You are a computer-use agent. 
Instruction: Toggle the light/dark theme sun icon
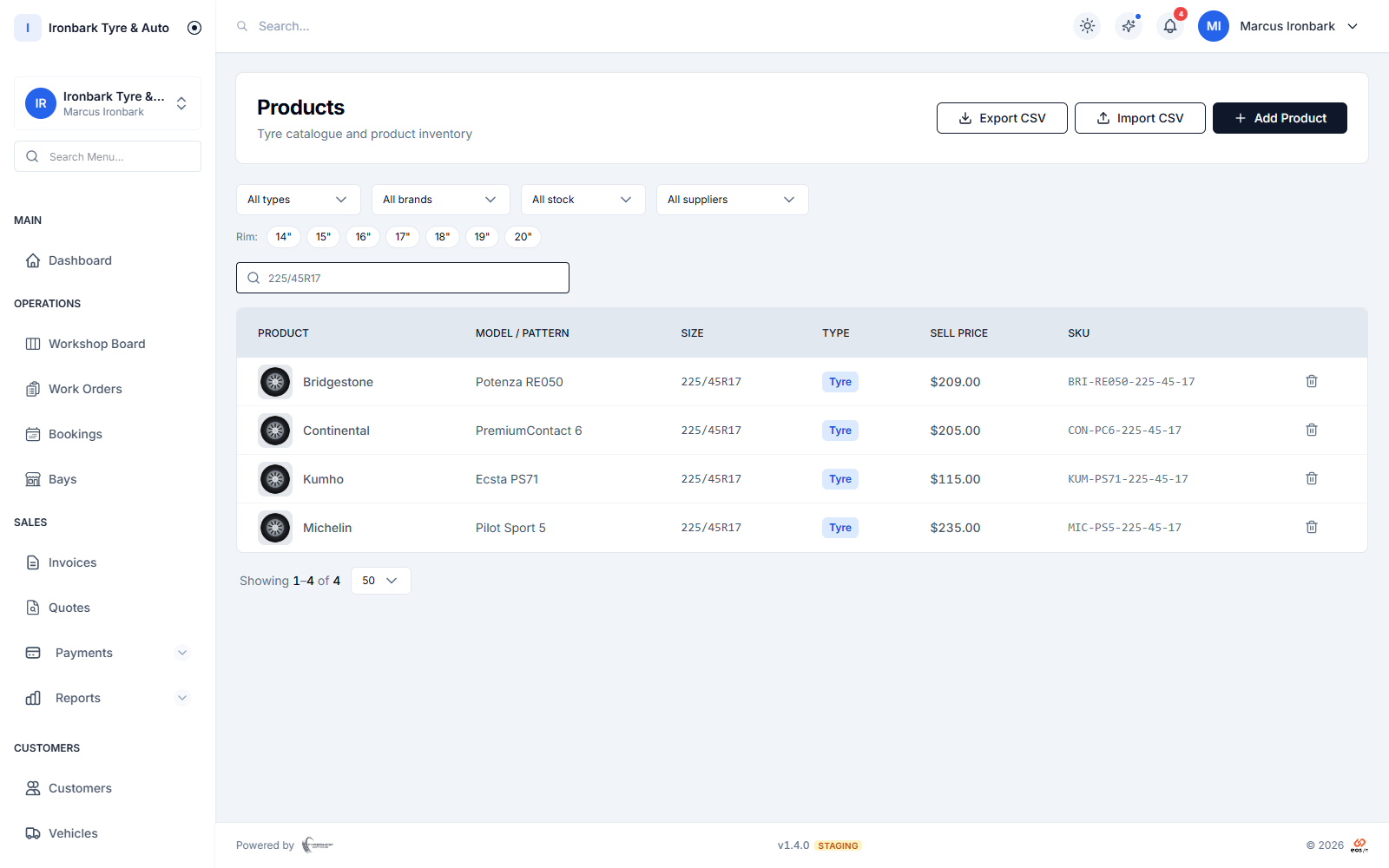pyautogui.click(x=1087, y=26)
